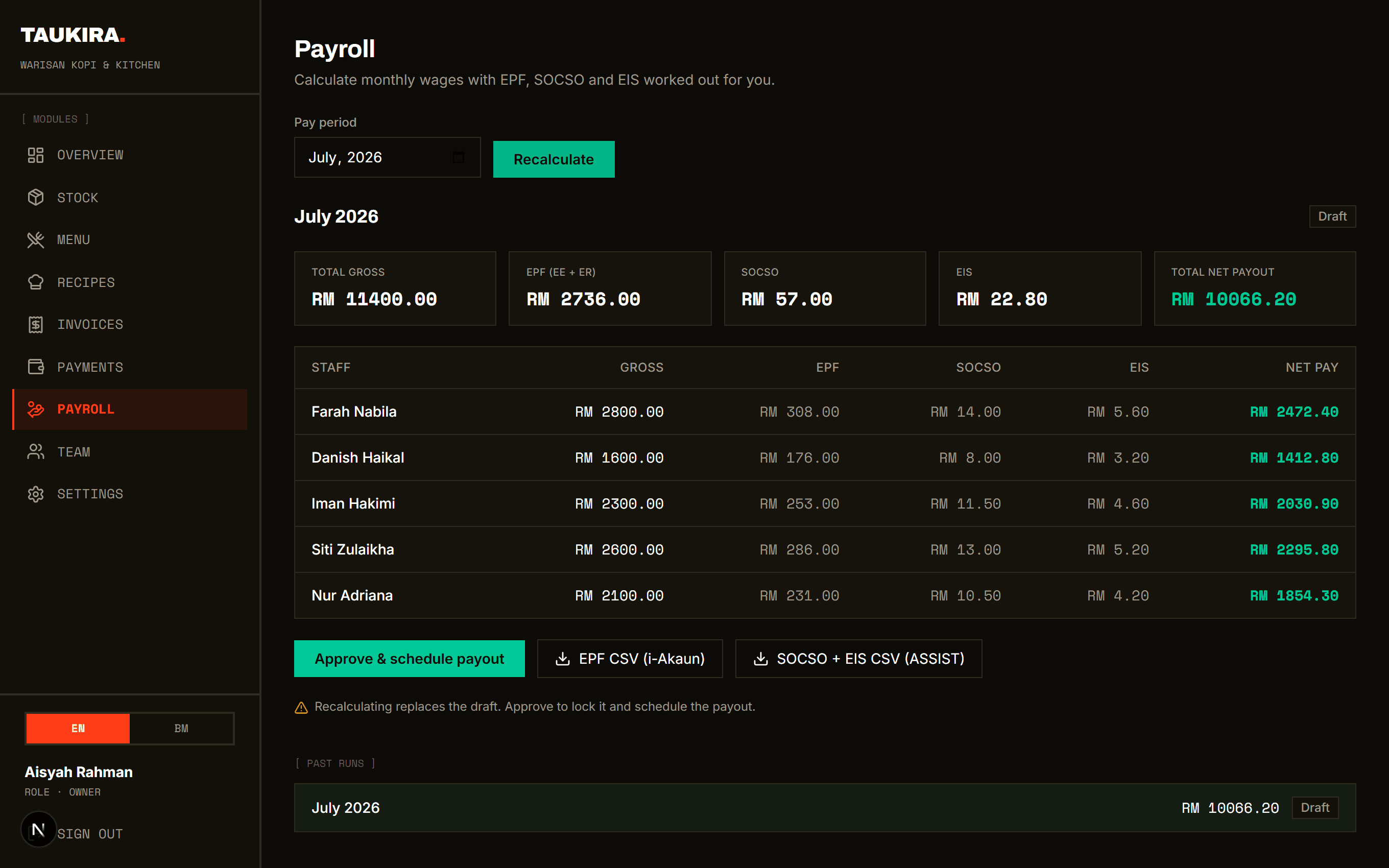This screenshot has height=868, width=1389.
Task: Click the Menu utensils icon
Action: click(36, 240)
